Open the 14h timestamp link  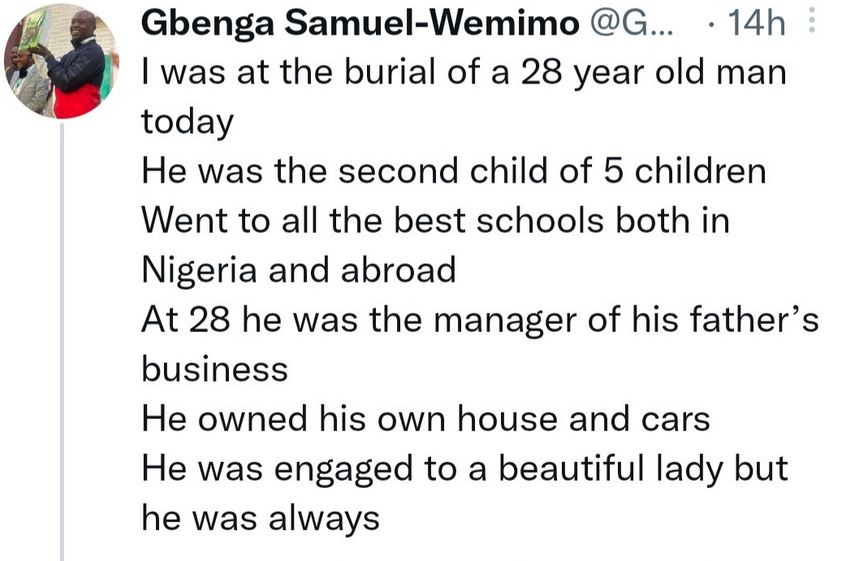click(x=756, y=23)
